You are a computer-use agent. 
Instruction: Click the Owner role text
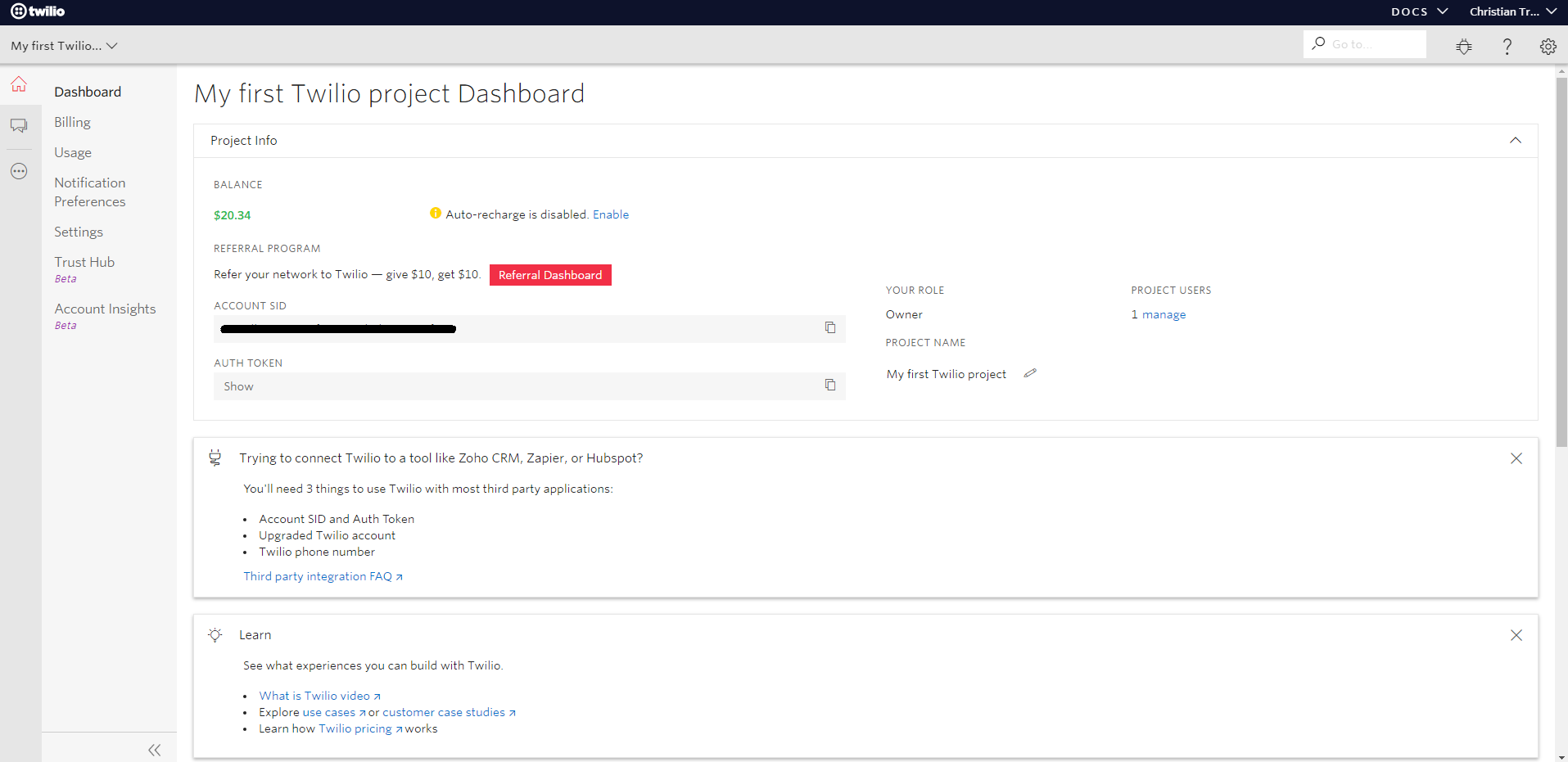coord(904,314)
